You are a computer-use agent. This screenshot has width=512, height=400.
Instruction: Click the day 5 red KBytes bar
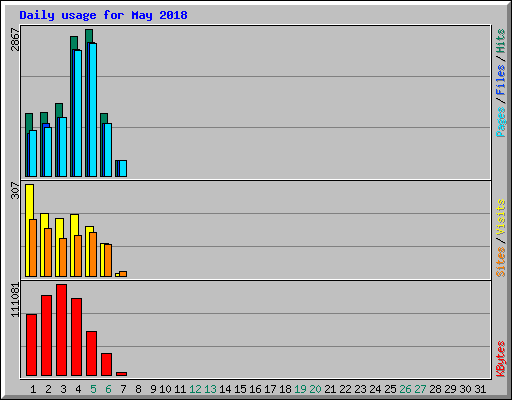click(x=91, y=354)
